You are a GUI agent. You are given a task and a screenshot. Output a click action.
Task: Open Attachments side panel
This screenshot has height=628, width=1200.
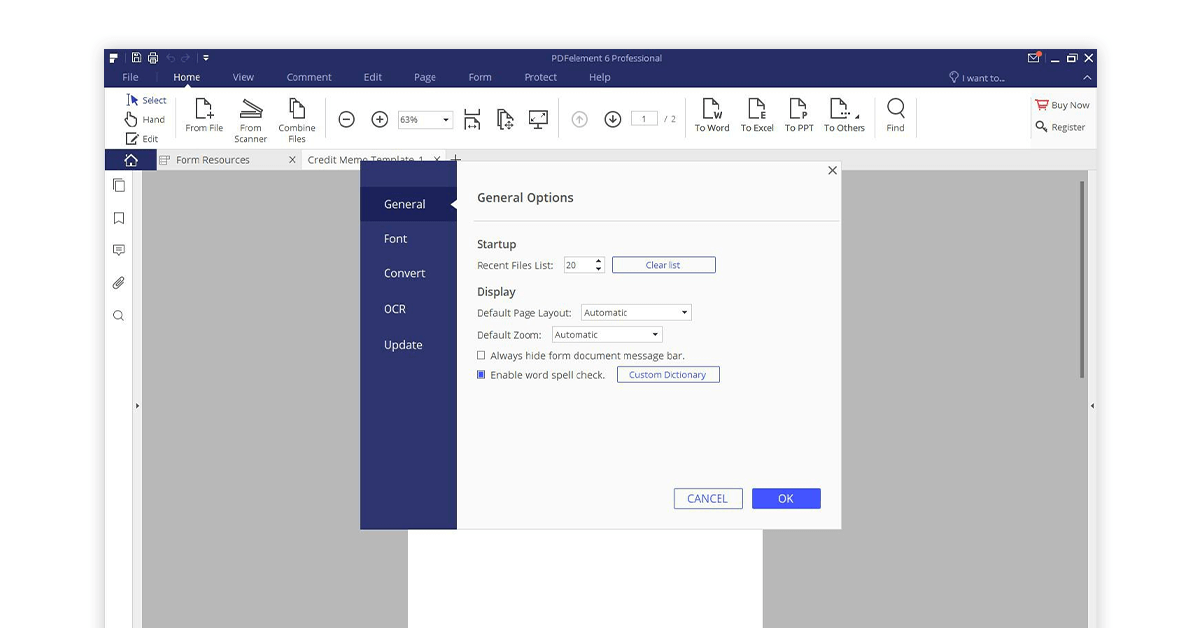click(119, 283)
